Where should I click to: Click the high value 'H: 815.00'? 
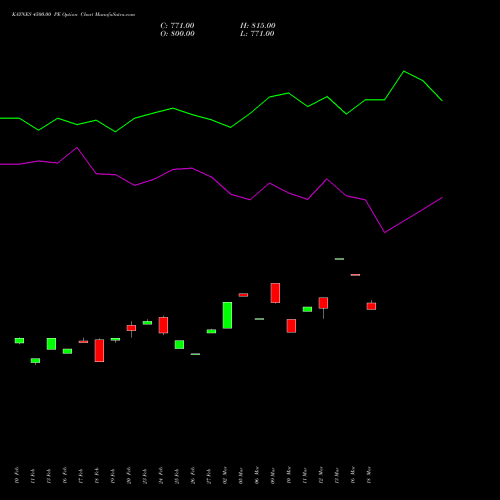coord(258,26)
